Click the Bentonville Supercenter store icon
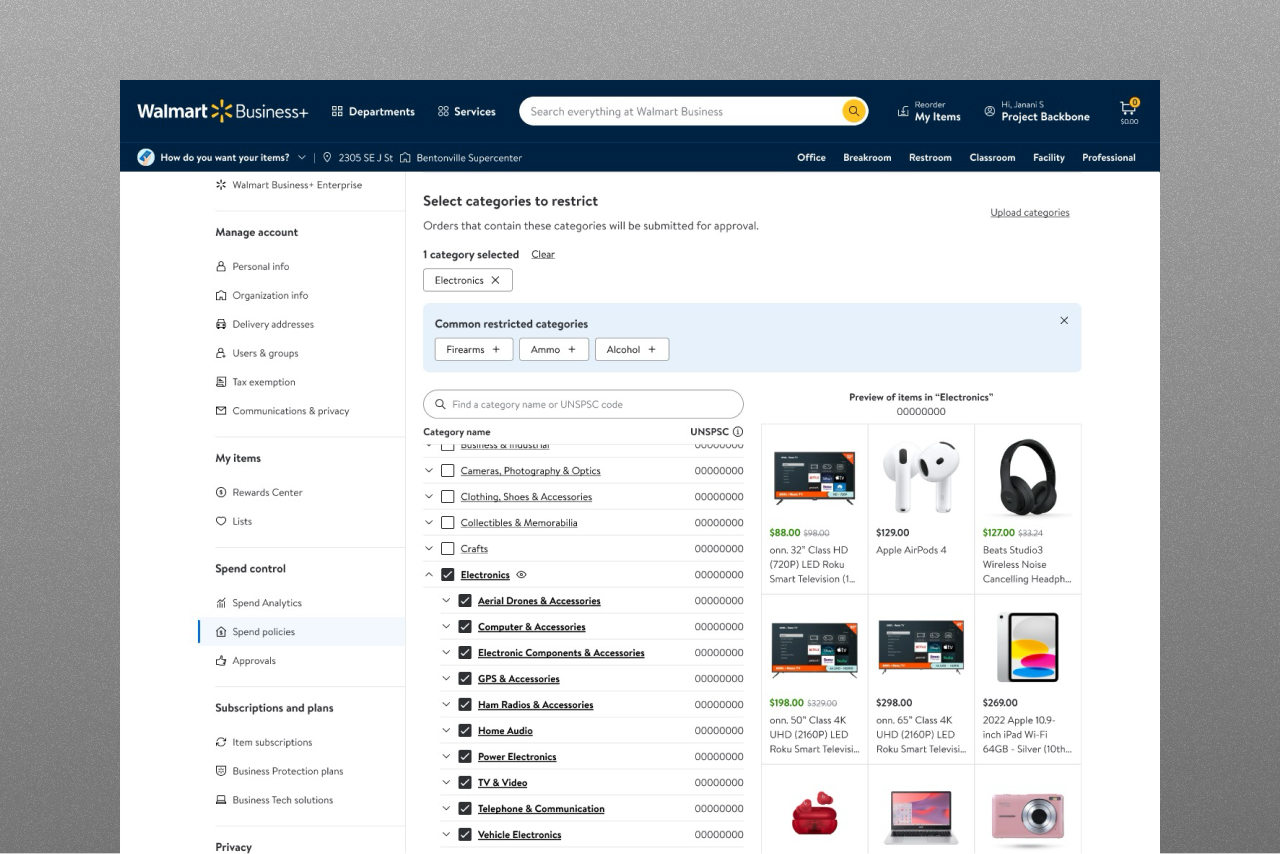Image resolution: width=1280 pixels, height=854 pixels. coord(406,157)
